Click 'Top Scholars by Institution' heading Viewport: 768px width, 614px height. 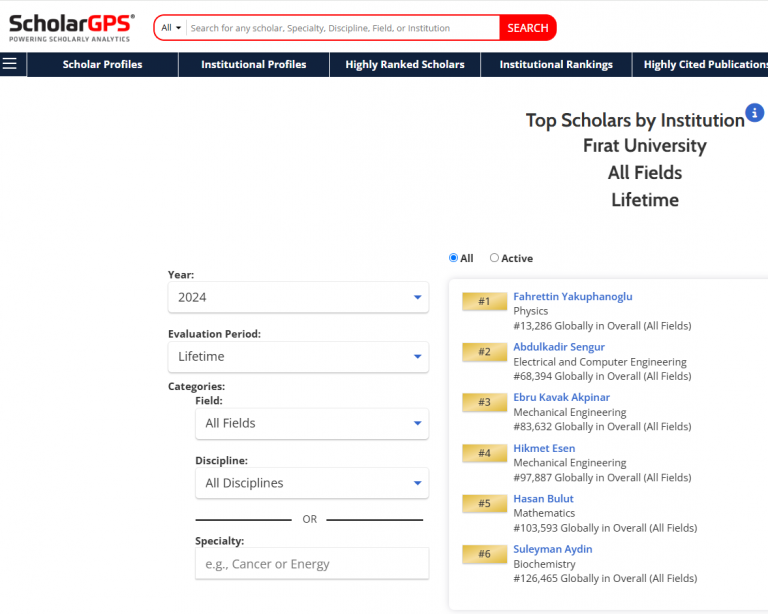(x=635, y=120)
